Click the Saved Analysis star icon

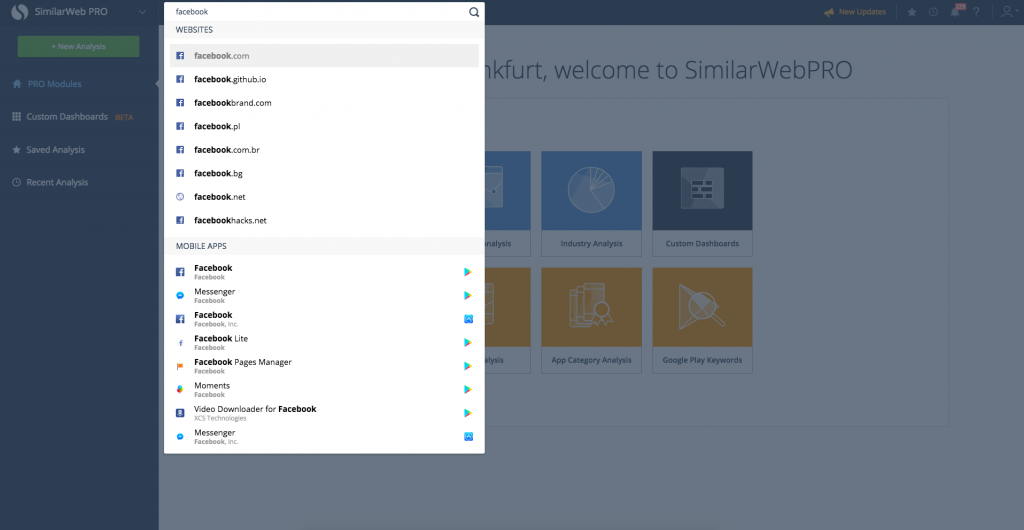17,149
